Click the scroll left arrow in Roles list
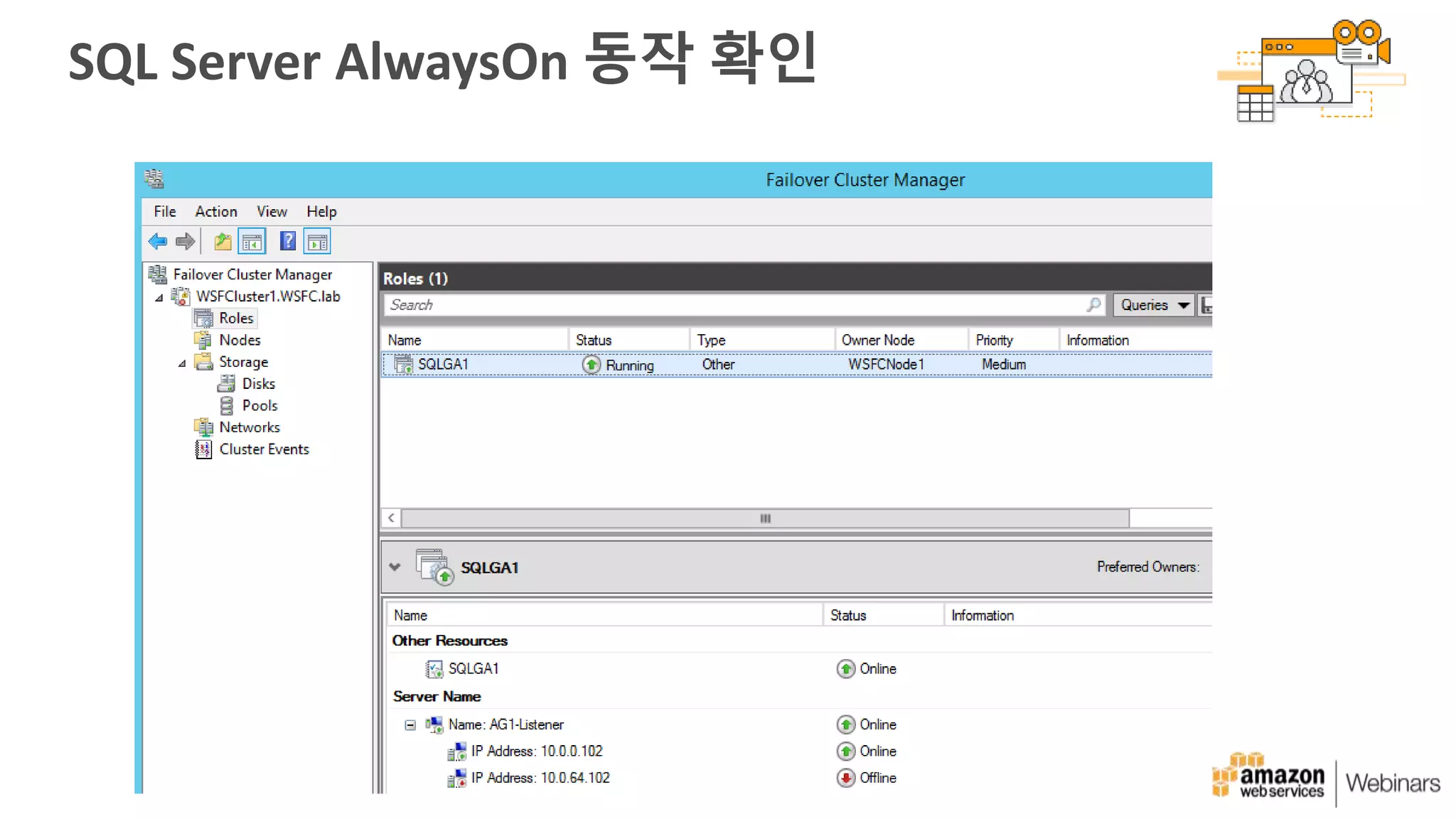1456x819 pixels. coord(391,518)
